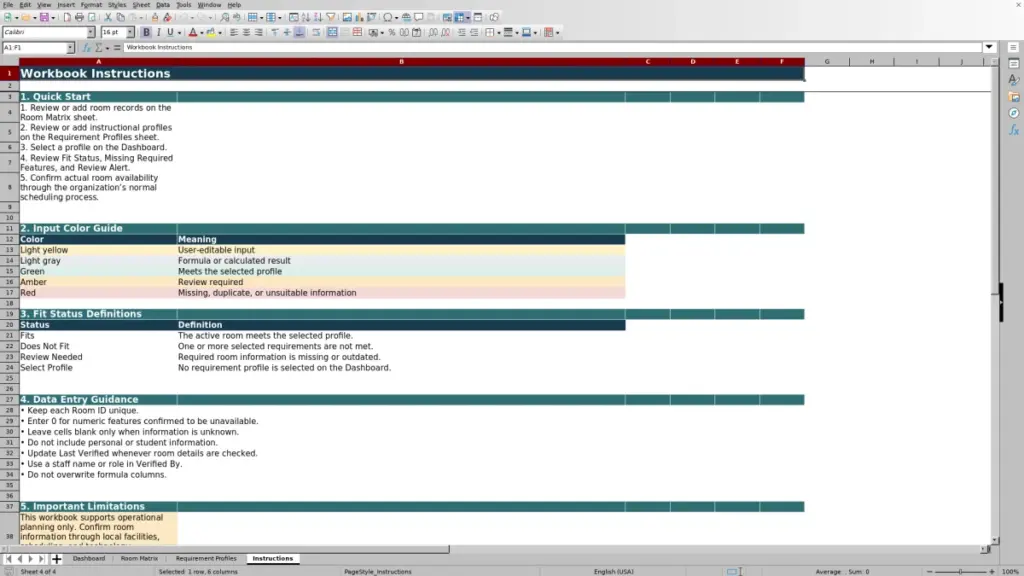Go to the last sheet tab arrow
Screen dimensions: 1024x576
tap(40, 558)
